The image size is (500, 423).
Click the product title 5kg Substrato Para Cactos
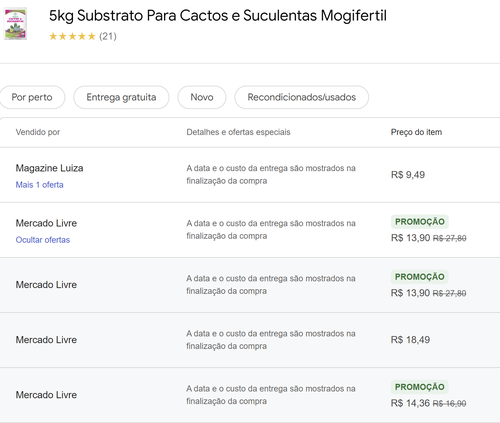218,16
